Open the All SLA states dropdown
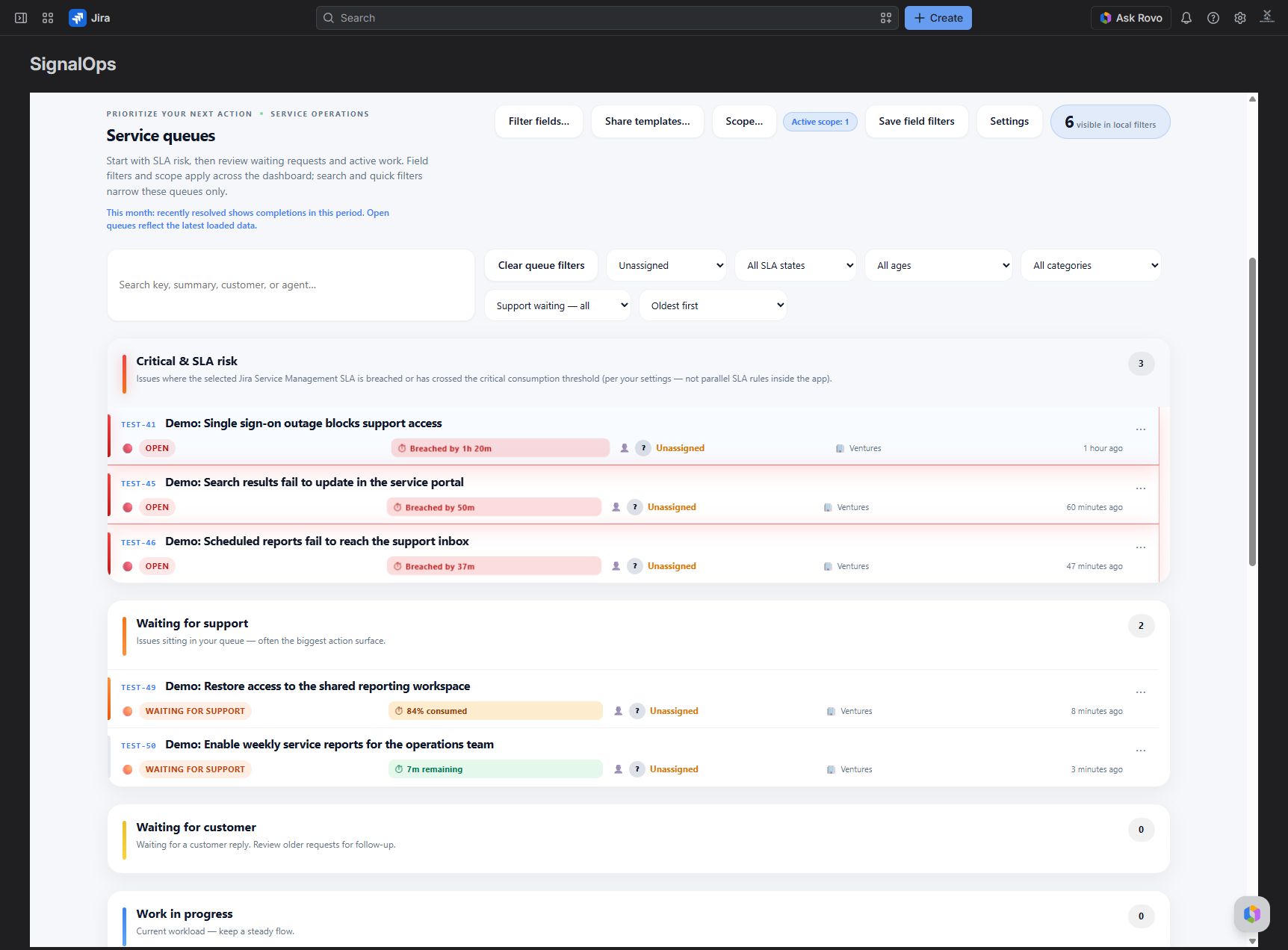1288x950 pixels. (796, 265)
